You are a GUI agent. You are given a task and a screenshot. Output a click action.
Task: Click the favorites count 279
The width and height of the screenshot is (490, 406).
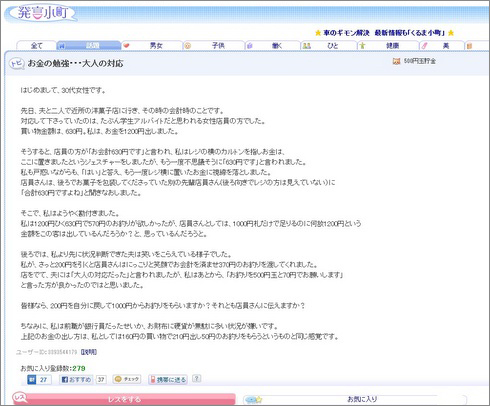[79, 368]
